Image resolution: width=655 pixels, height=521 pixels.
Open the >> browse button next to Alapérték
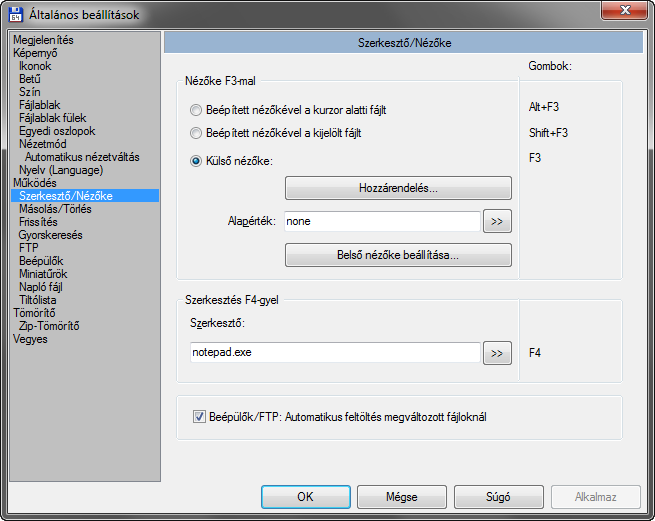click(497, 221)
